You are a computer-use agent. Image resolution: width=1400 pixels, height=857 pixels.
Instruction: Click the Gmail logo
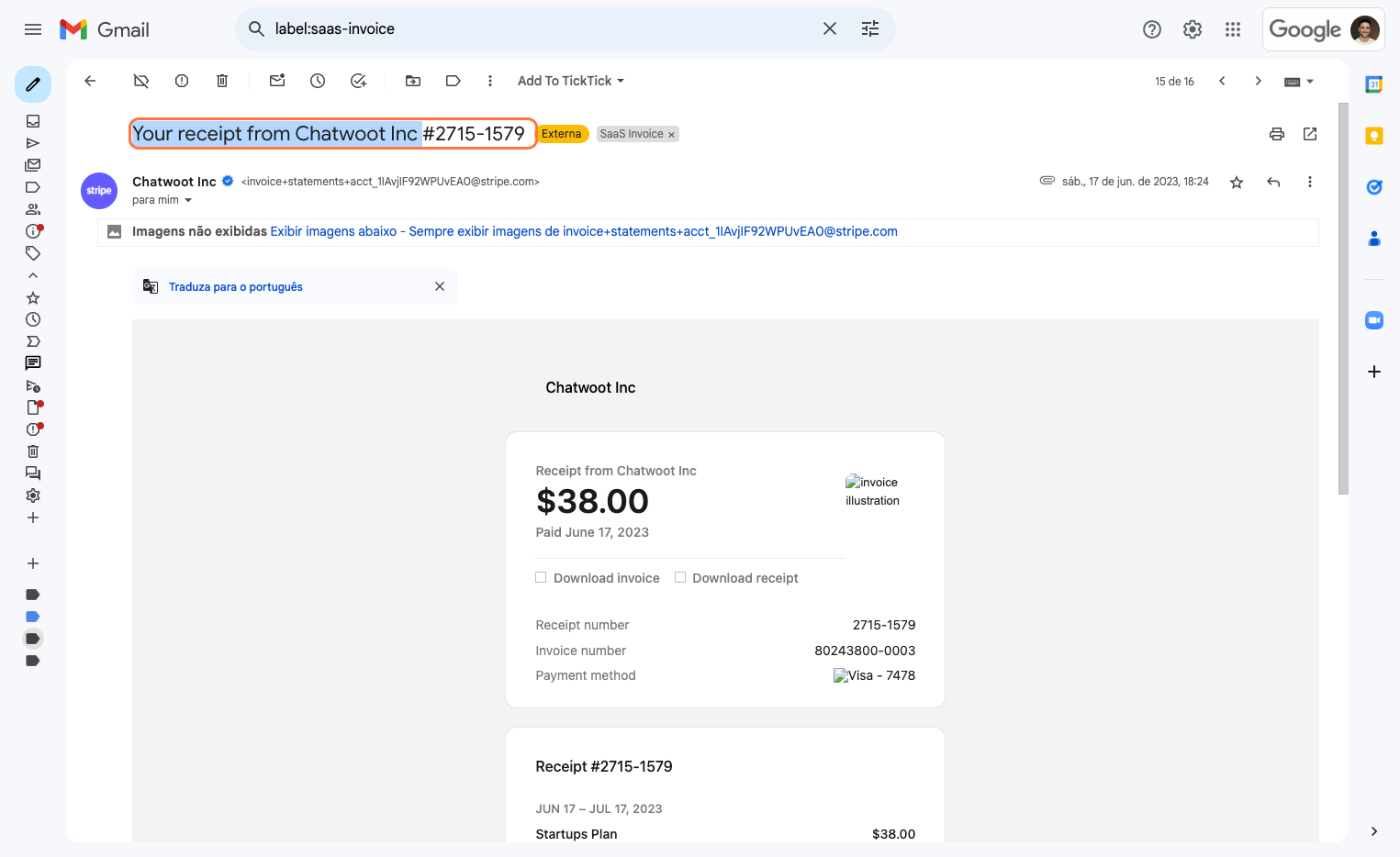[105, 29]
